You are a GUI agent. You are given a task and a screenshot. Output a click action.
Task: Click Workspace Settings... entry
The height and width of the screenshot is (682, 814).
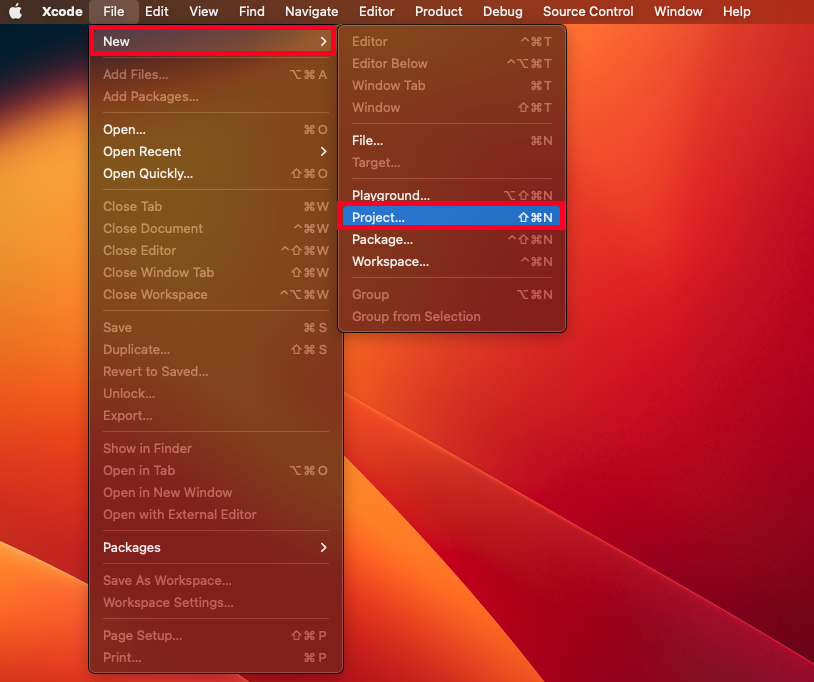coord(215,603)
